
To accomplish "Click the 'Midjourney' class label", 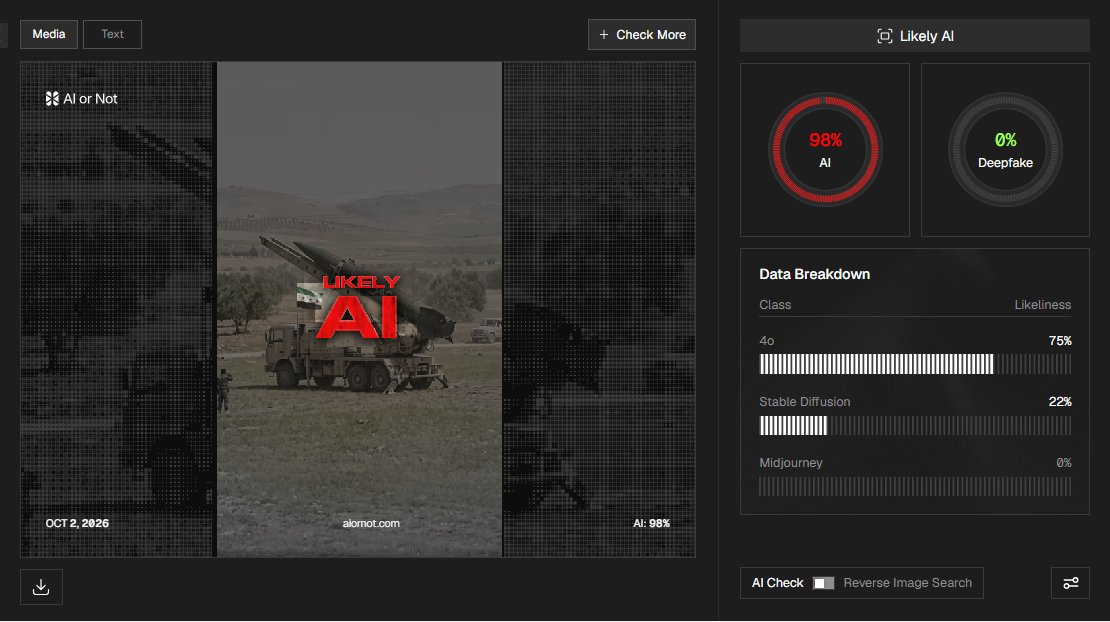I will click(x=791, y=463).
